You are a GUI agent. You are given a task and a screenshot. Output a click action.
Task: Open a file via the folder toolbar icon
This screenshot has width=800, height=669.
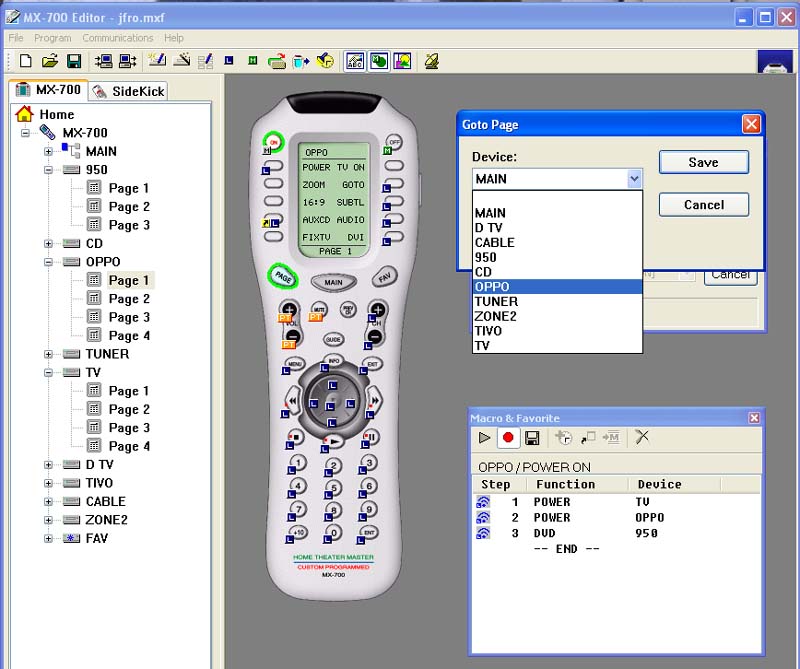point(49,61)
